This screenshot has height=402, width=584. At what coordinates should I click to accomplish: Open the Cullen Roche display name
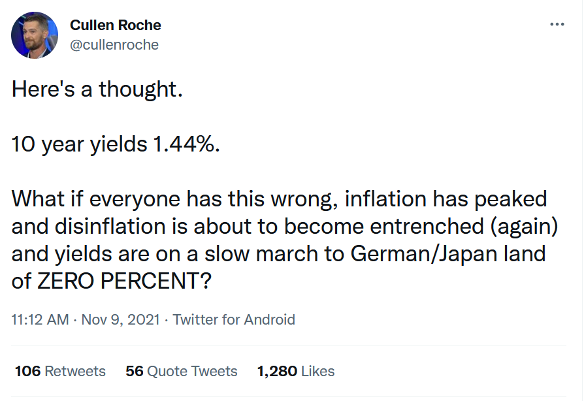click(x=115, y=25)
